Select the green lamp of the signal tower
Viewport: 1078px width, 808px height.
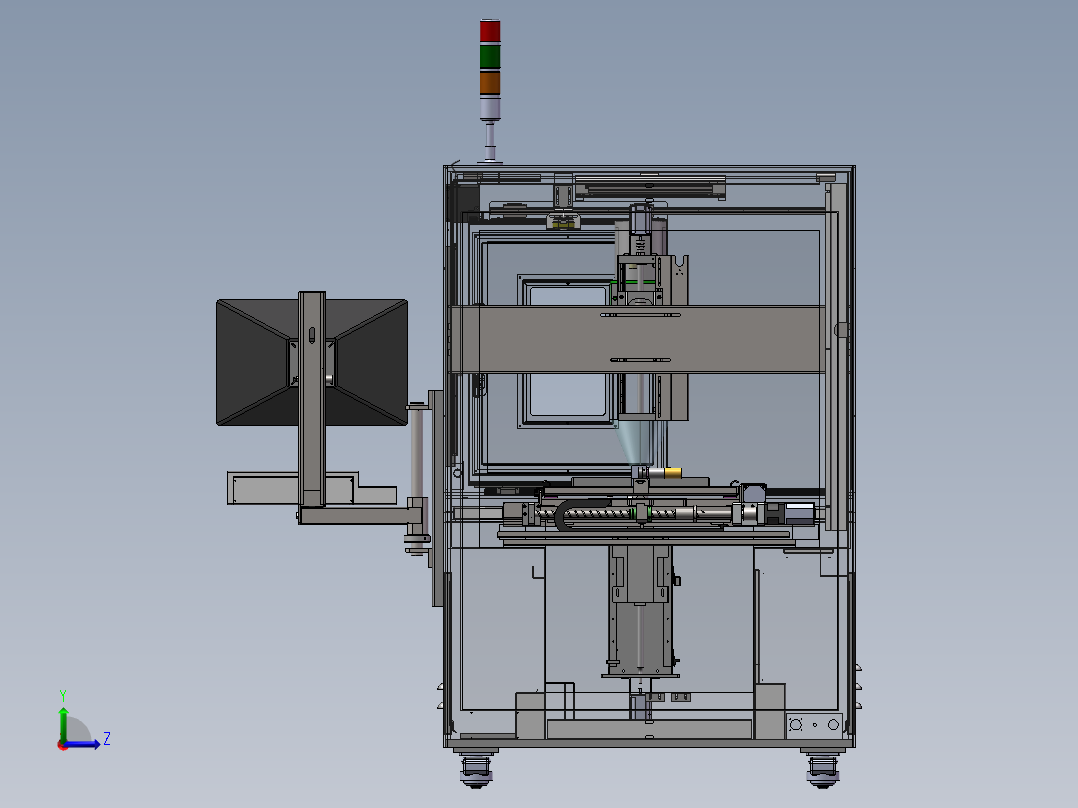(x=490, y=56)
